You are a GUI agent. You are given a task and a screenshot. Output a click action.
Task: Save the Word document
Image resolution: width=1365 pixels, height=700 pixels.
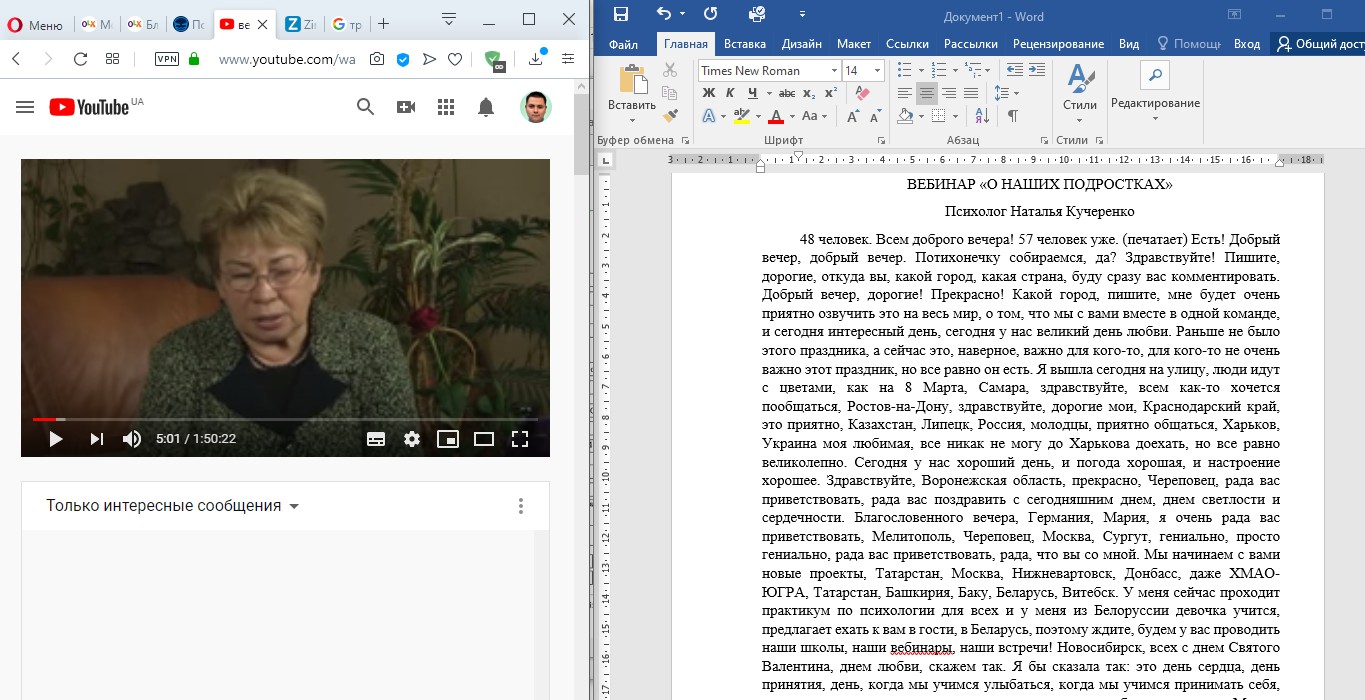pos(621,14)
